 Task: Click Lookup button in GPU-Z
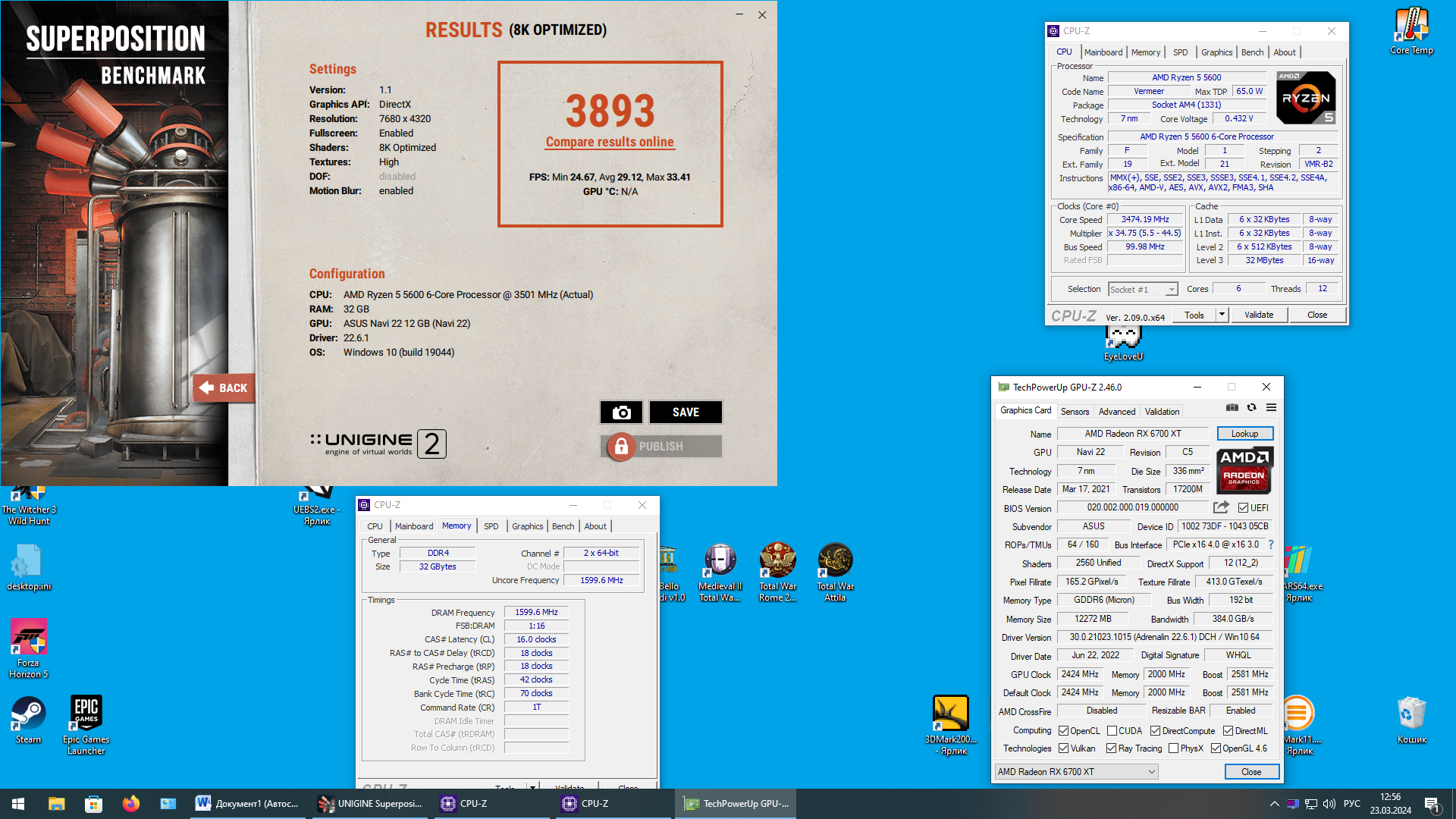click(x=1244, y=434)
